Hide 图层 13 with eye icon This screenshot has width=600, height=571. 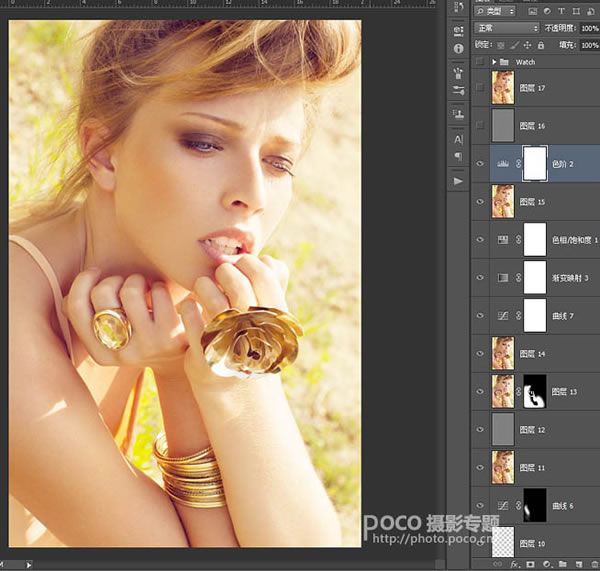click(480, 392)
